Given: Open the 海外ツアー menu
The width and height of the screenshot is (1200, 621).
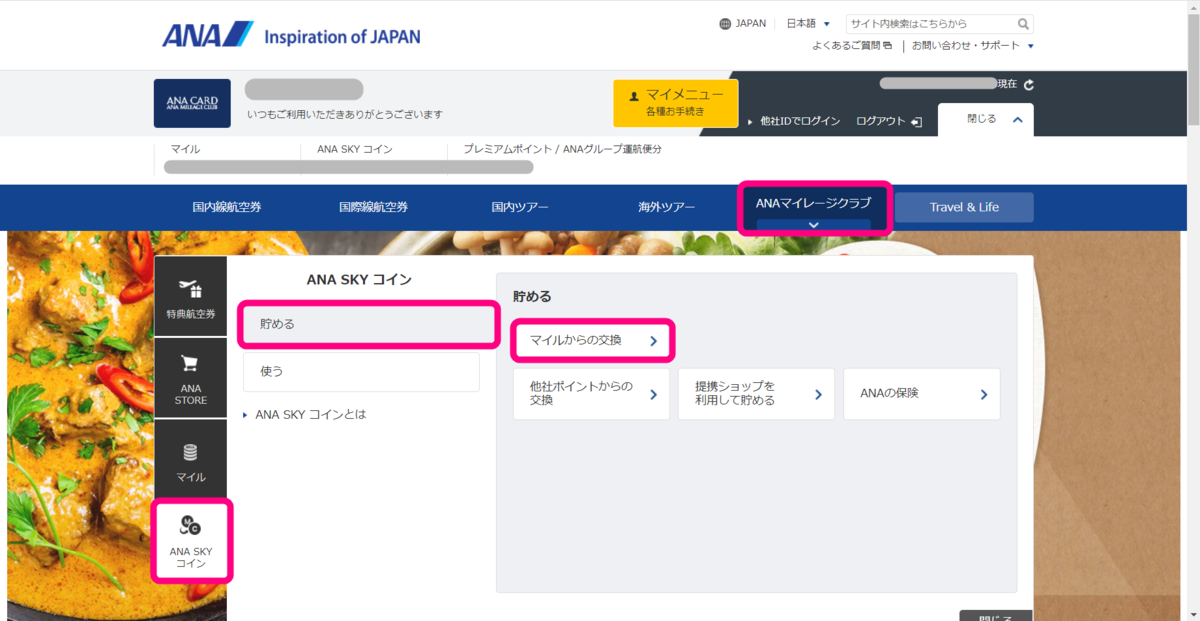Looking at the screenshot, I should (x=667, y=207).
